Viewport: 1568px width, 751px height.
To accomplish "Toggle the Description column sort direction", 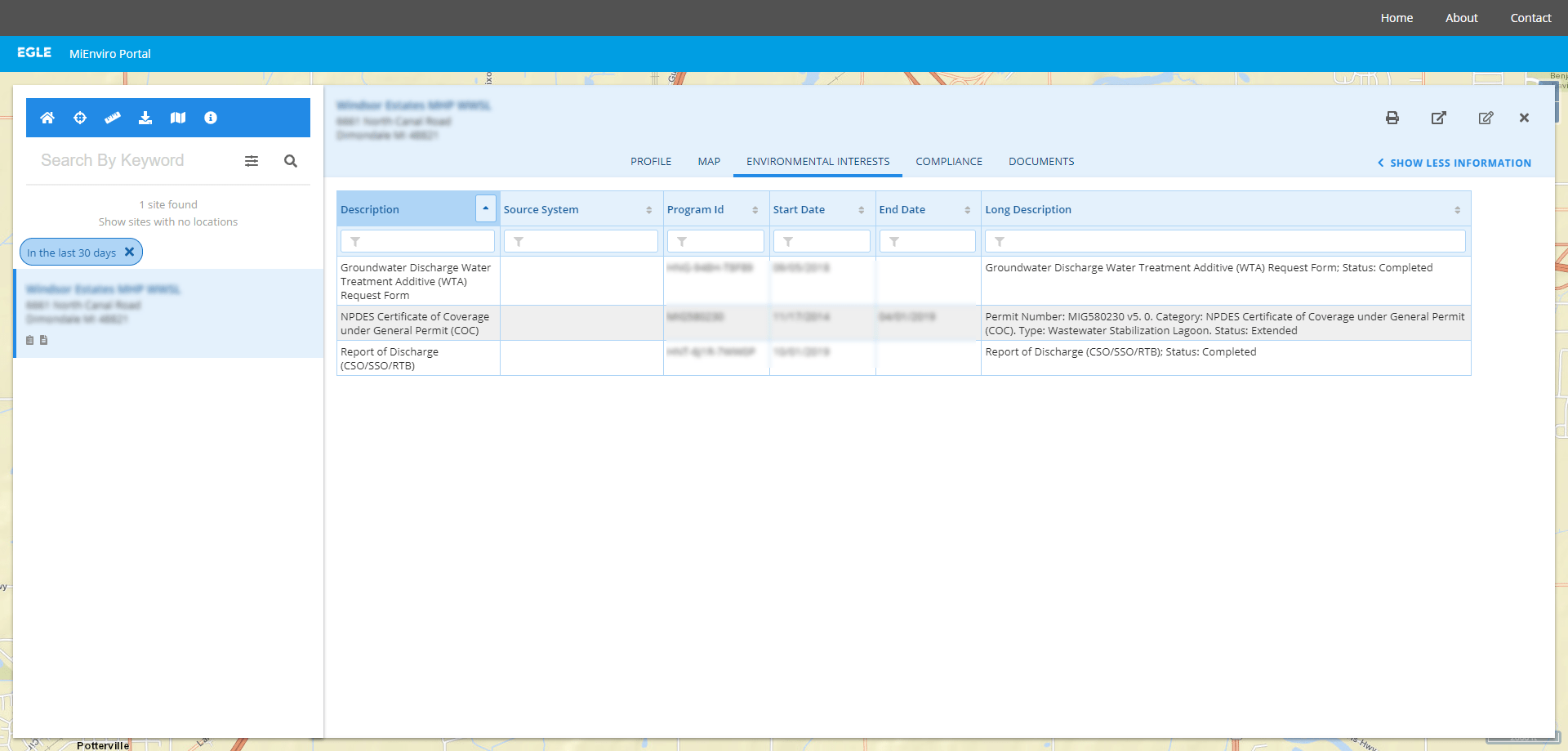I will point(486,208).
